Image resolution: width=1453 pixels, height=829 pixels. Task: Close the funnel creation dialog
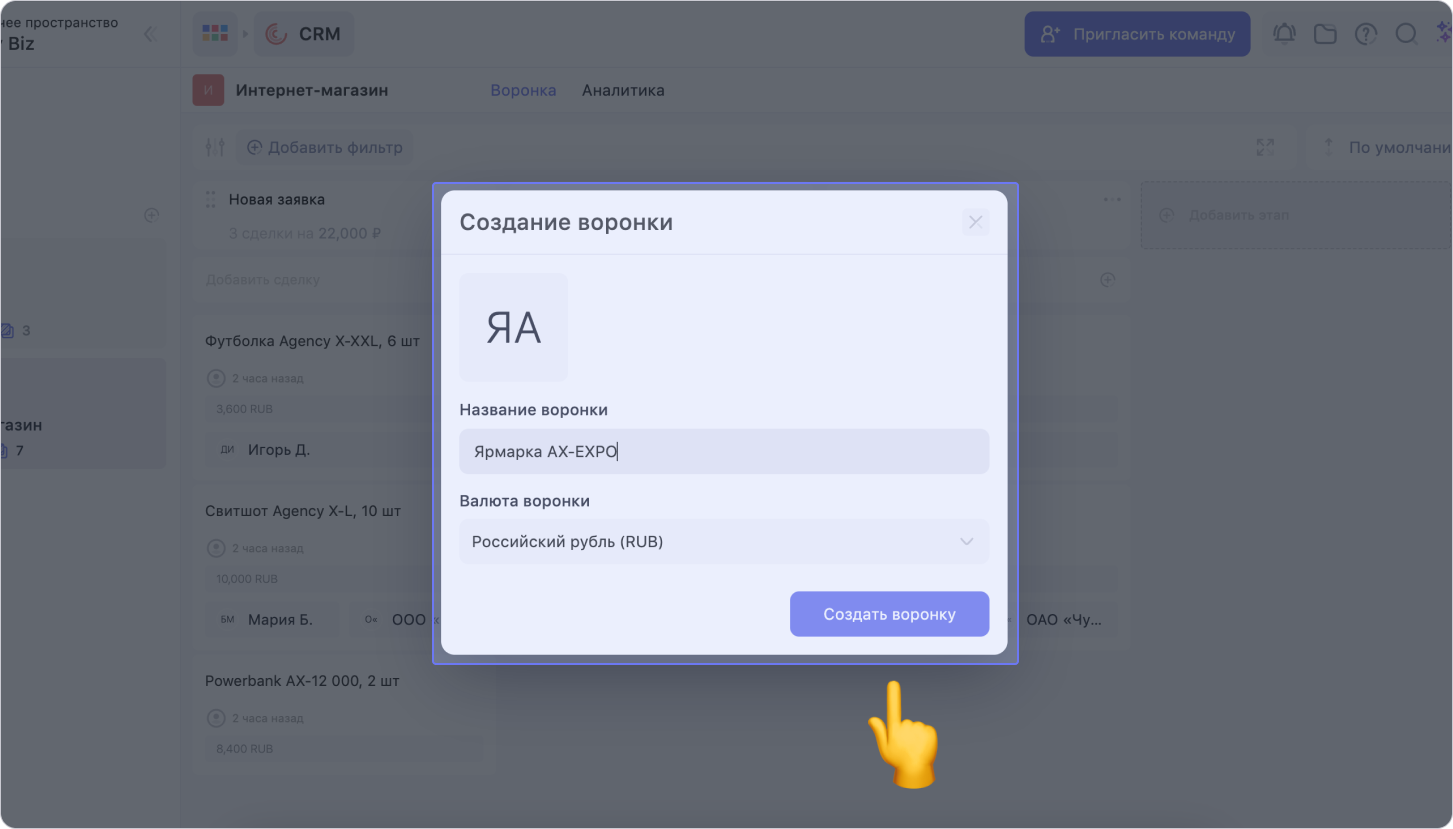(975, 222)
